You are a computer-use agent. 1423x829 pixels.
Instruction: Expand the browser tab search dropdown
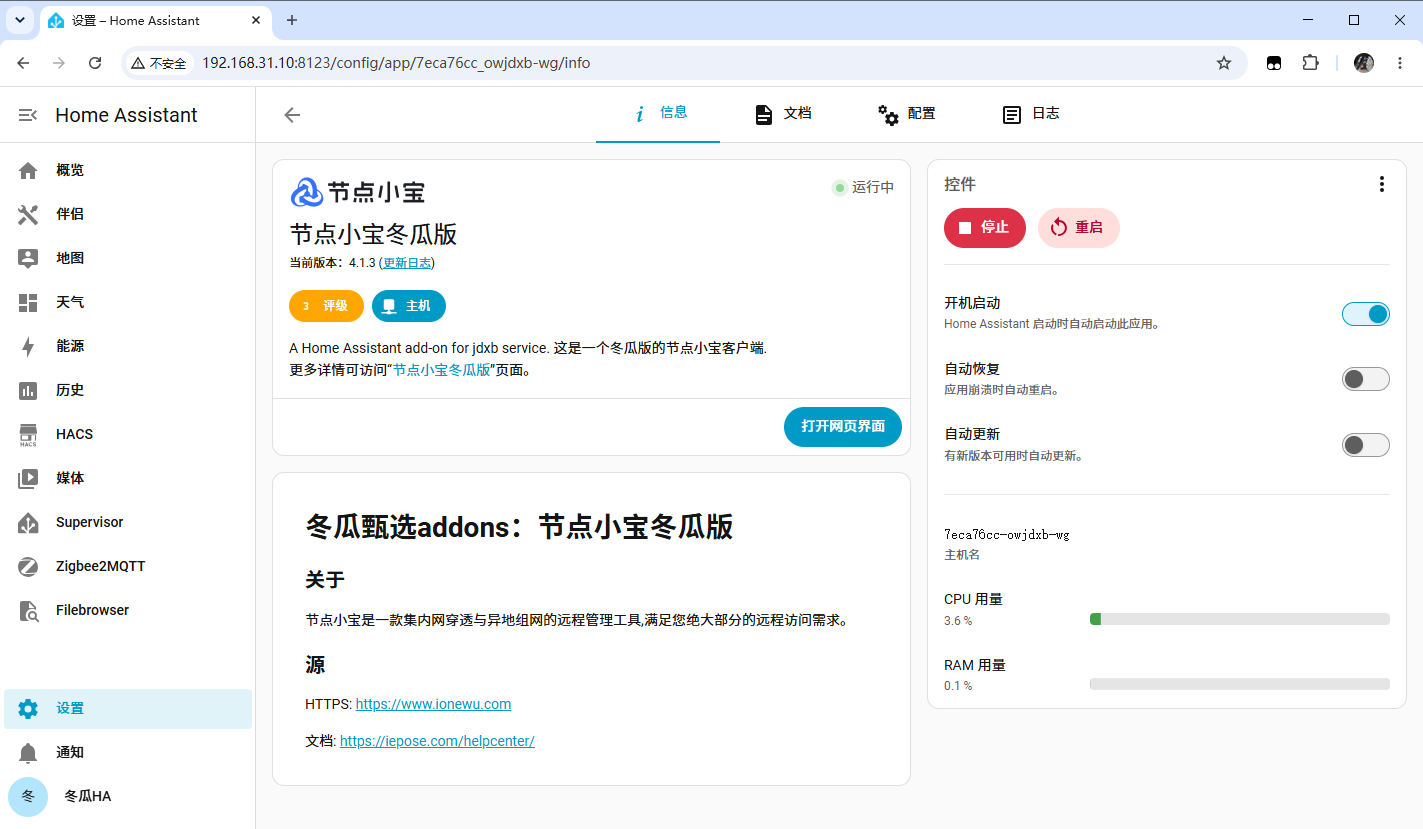click(x=19, y=20)
